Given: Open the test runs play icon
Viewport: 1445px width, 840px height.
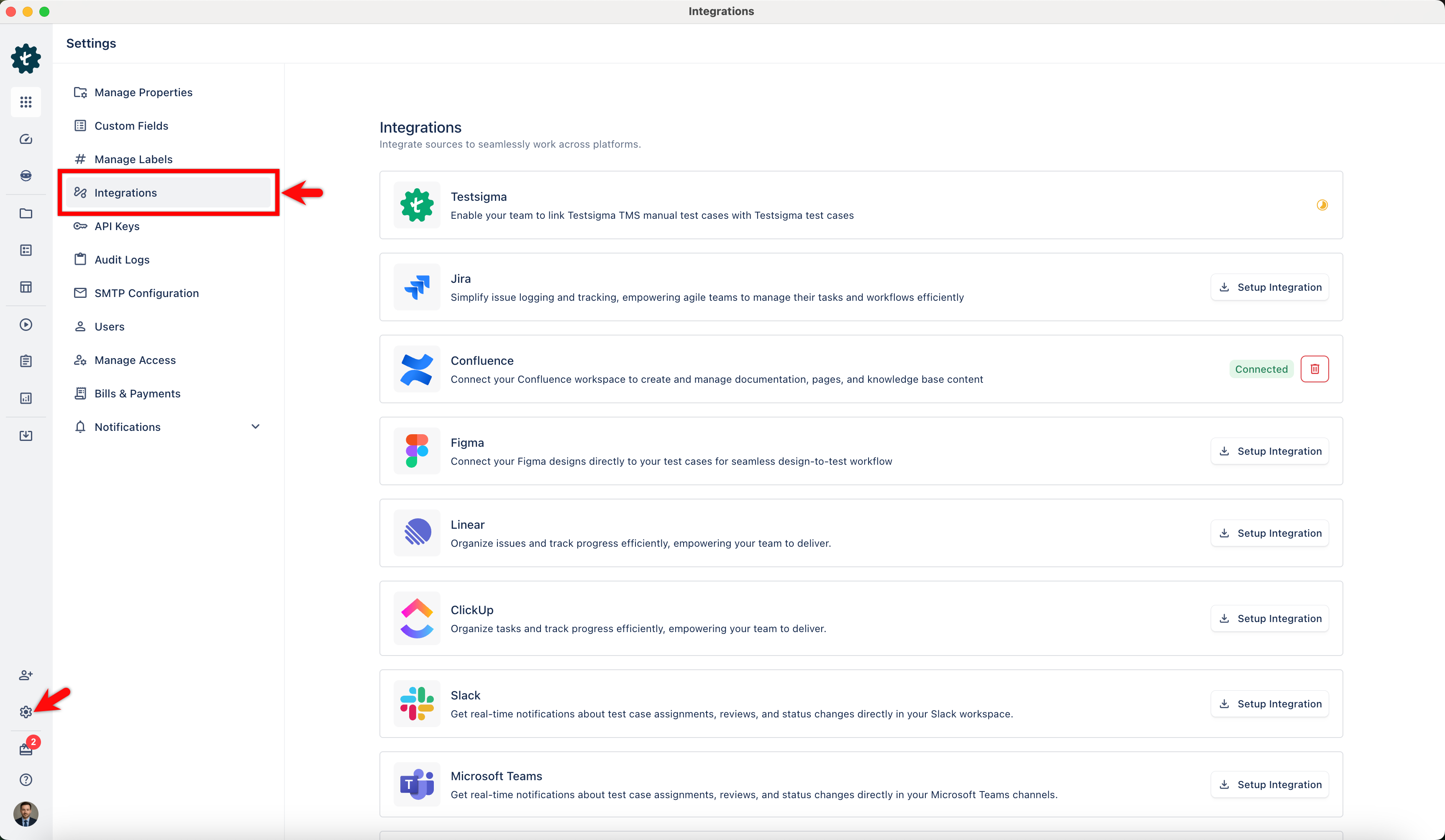Looking at the screenshot, I should coord(26,325).
